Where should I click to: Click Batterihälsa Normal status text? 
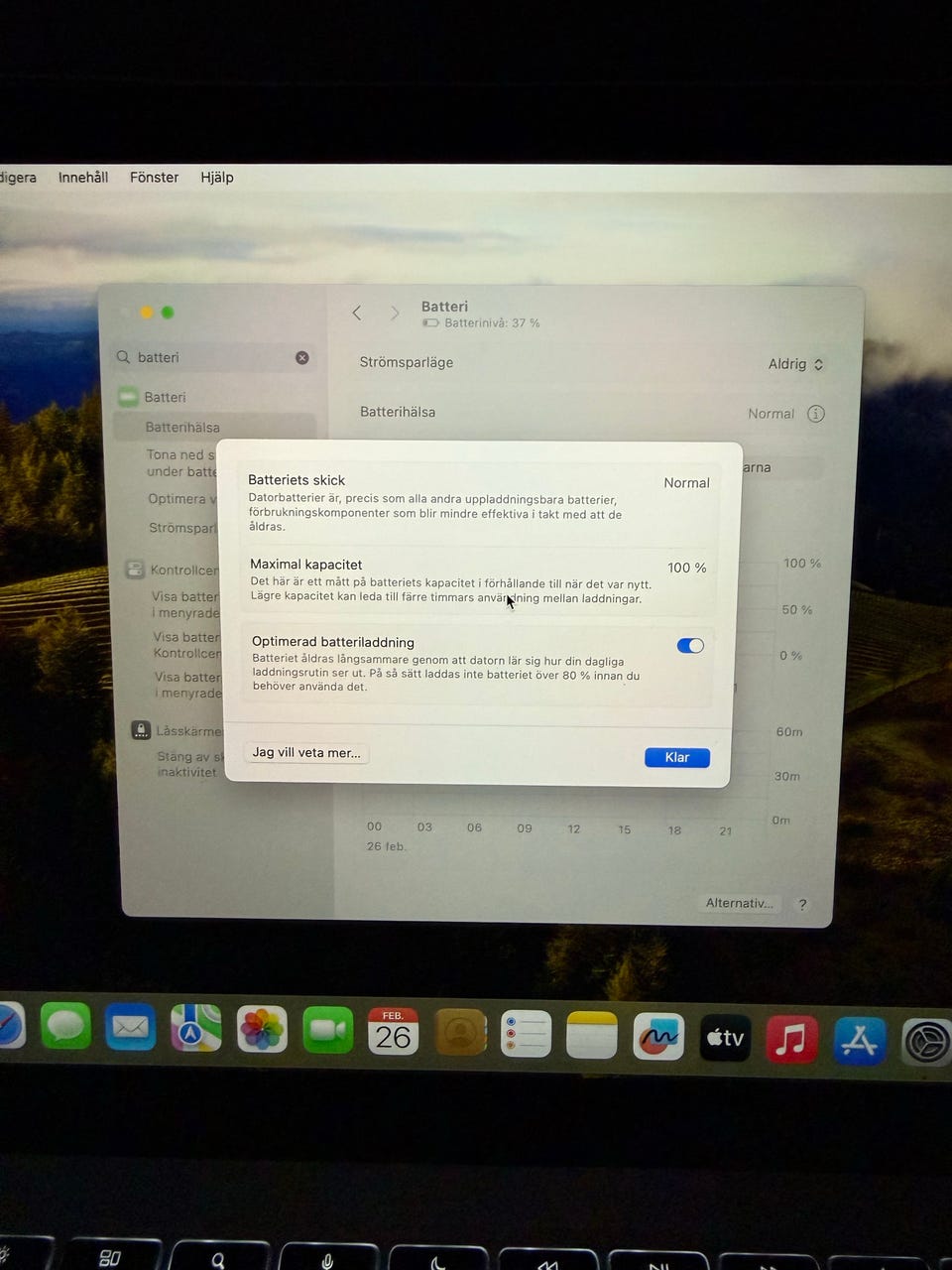771,414
